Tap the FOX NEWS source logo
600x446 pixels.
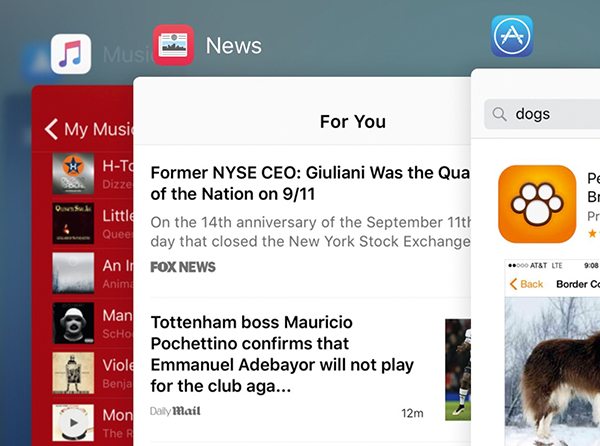tap(183, 267)
